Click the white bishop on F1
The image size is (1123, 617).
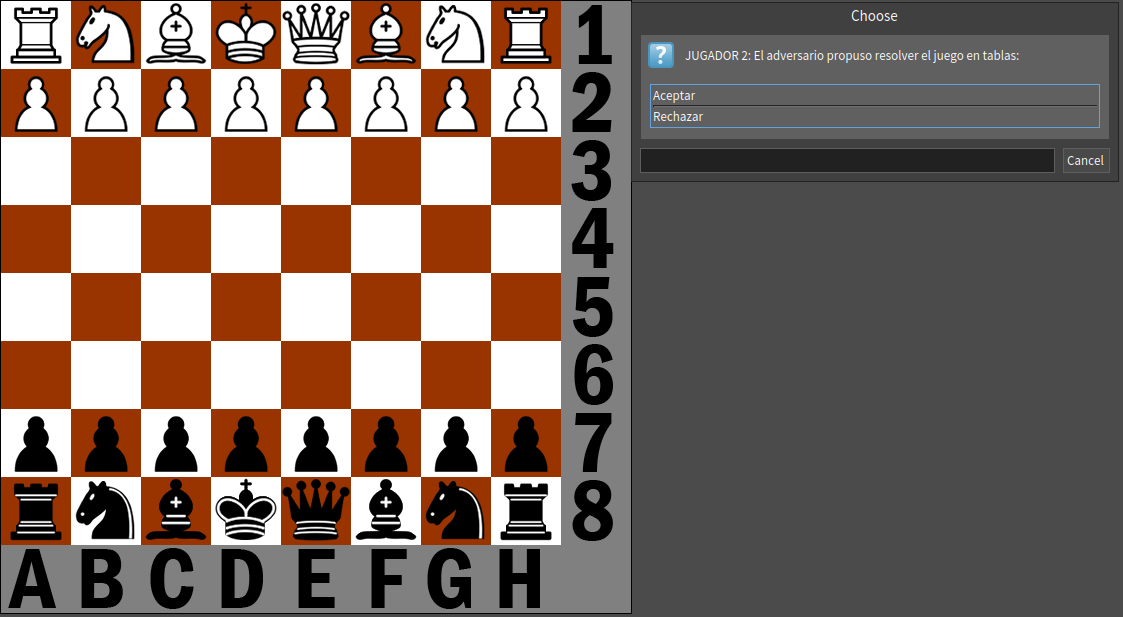click(386, 34)
